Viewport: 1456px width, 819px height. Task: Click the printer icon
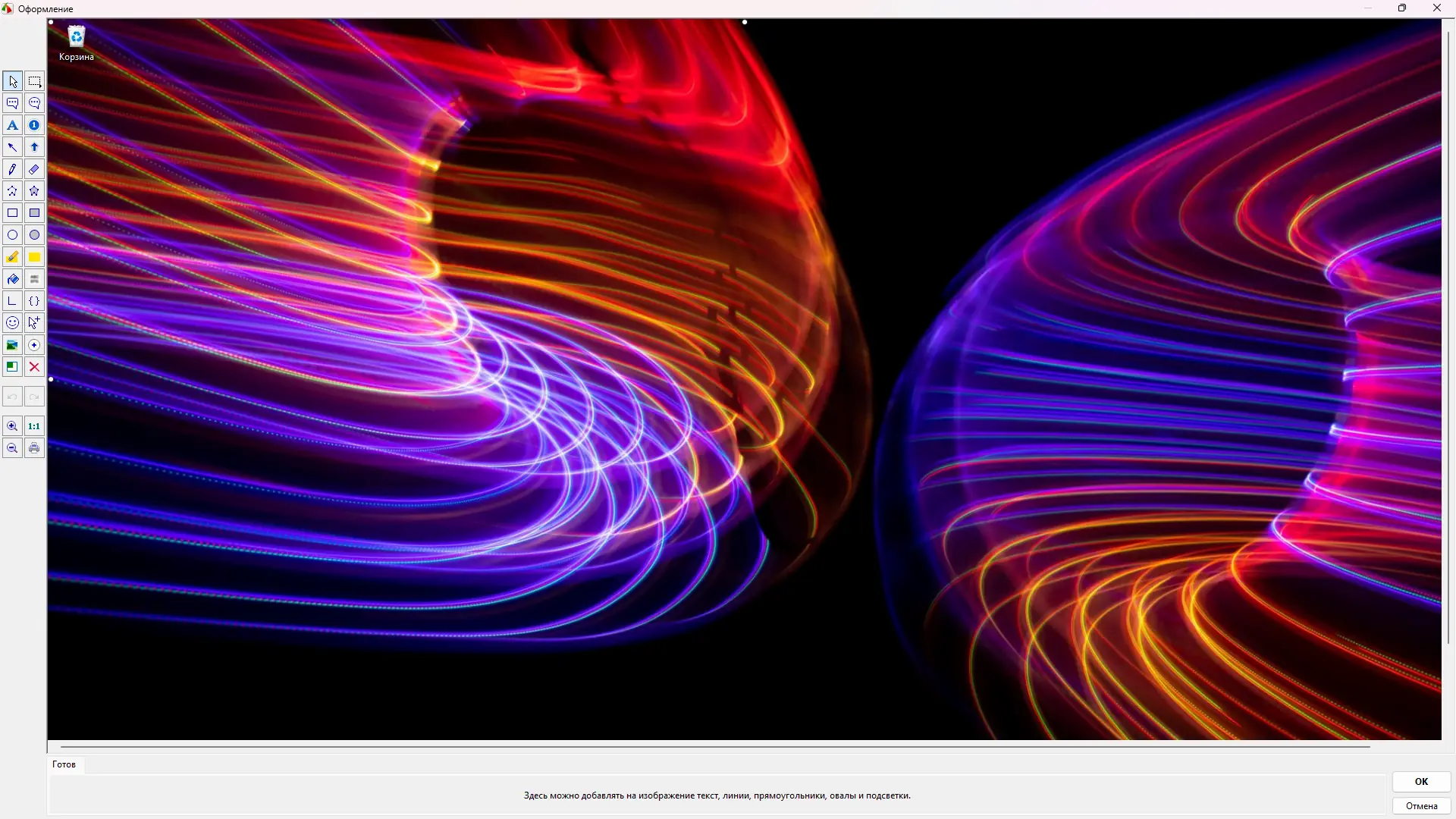click(x=34, y=448)
